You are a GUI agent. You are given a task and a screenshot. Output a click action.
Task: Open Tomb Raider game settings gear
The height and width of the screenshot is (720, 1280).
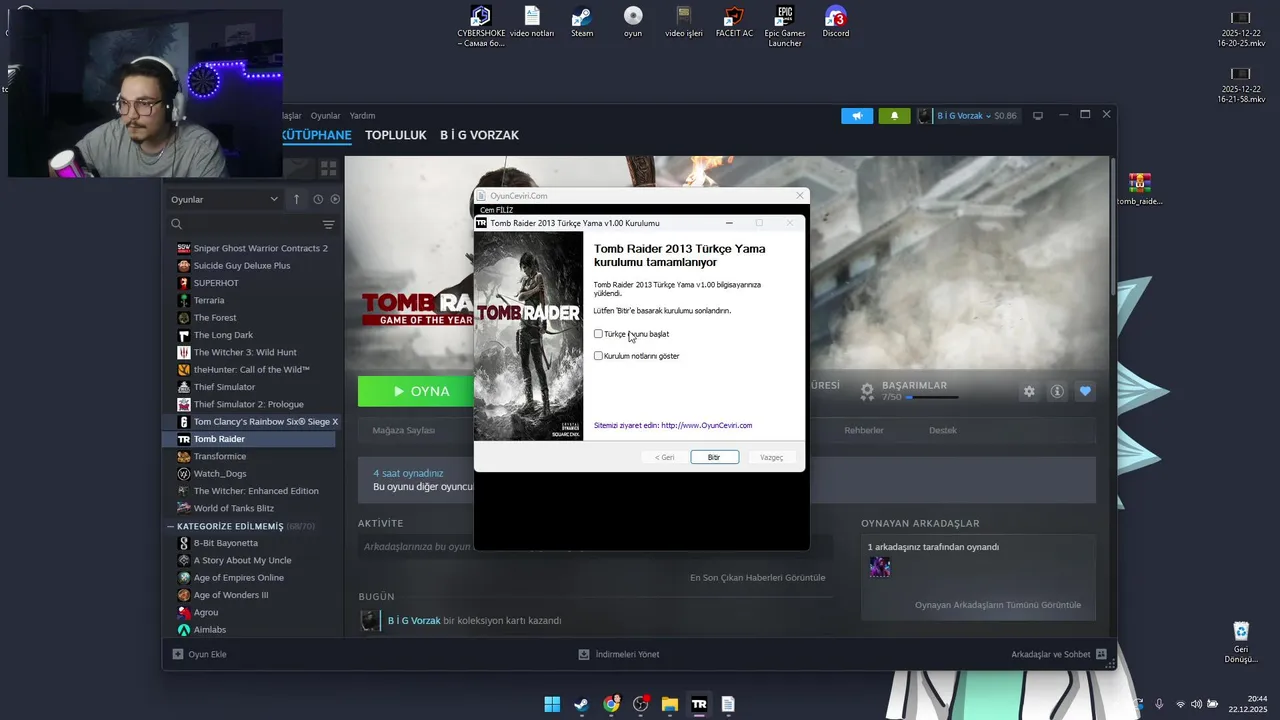coord(1029,392)
